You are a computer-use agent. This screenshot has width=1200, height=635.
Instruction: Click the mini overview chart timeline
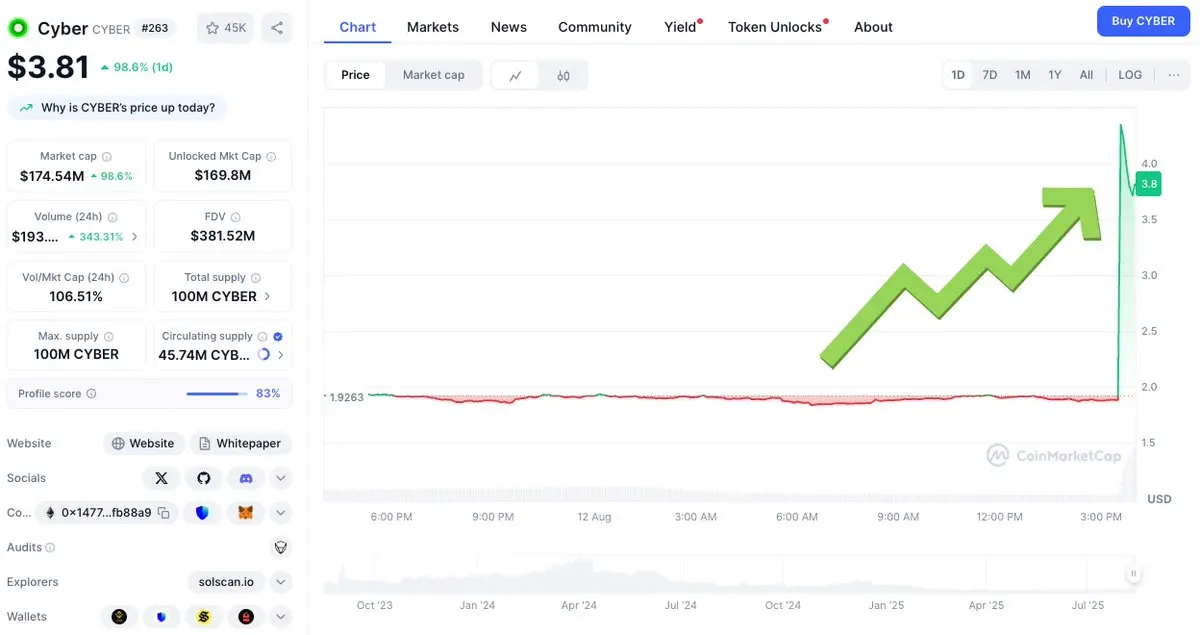pos(730,576)
